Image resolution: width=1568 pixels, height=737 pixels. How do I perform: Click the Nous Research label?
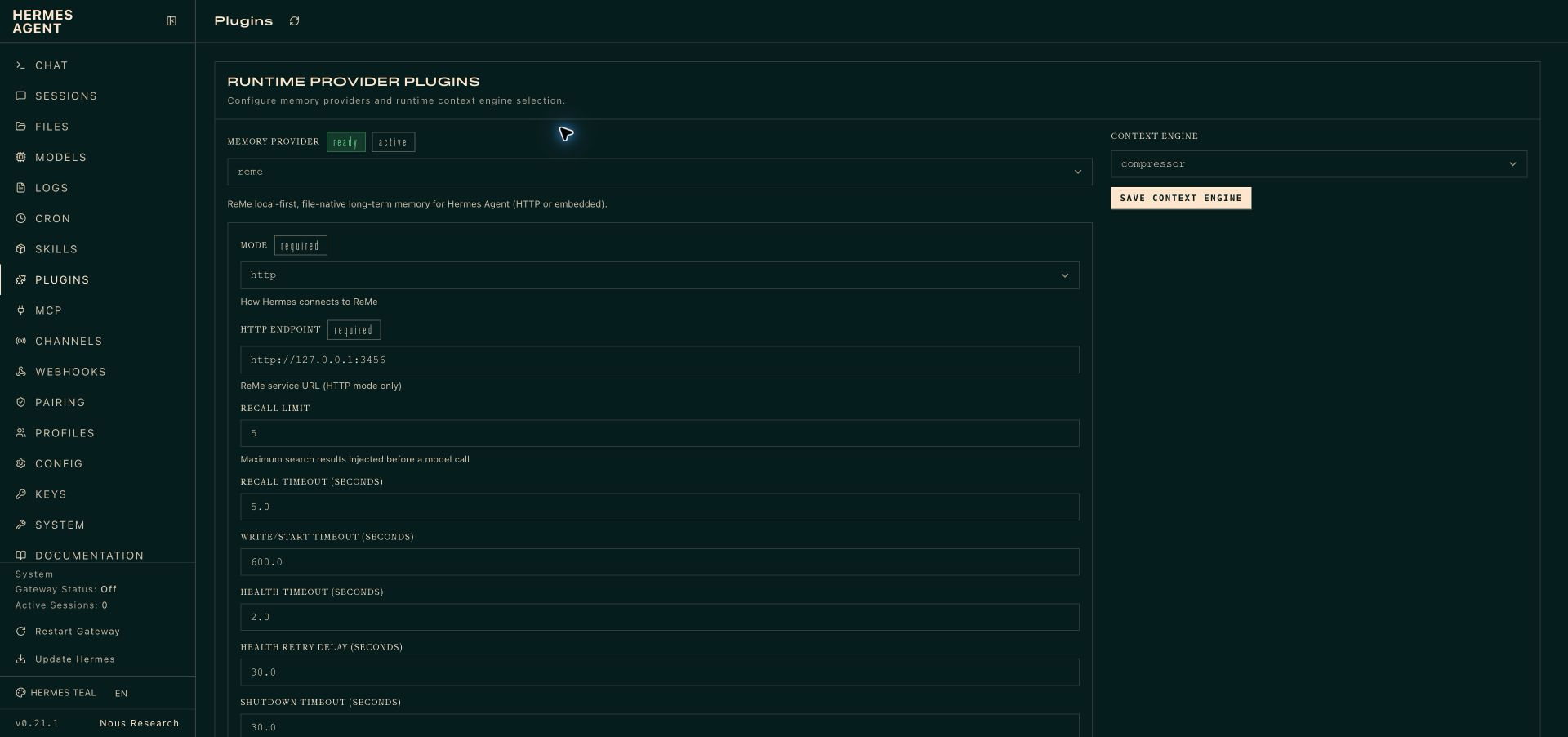click(140, 724)
